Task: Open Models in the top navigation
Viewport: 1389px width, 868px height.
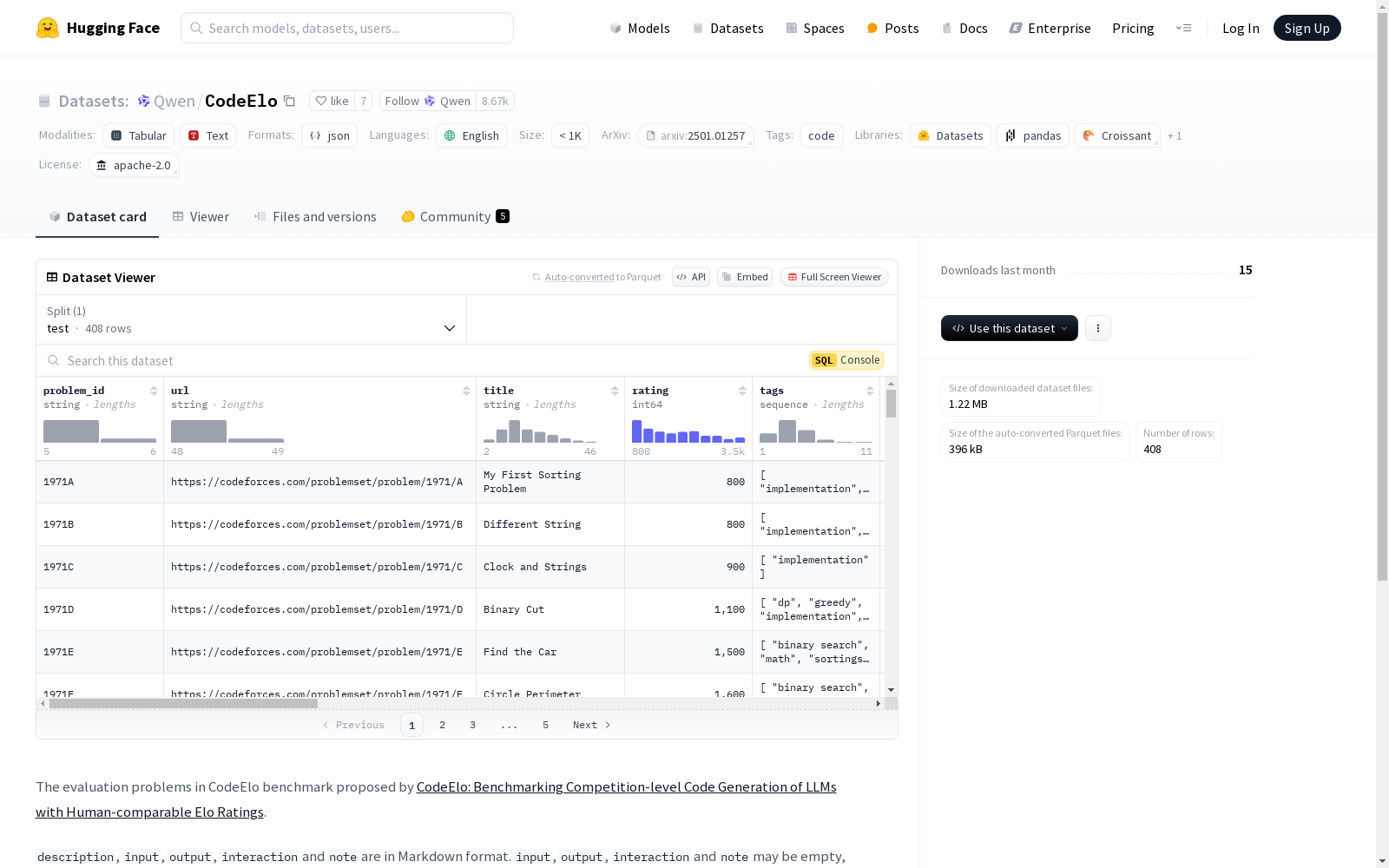Action: (x=640, y=28)
